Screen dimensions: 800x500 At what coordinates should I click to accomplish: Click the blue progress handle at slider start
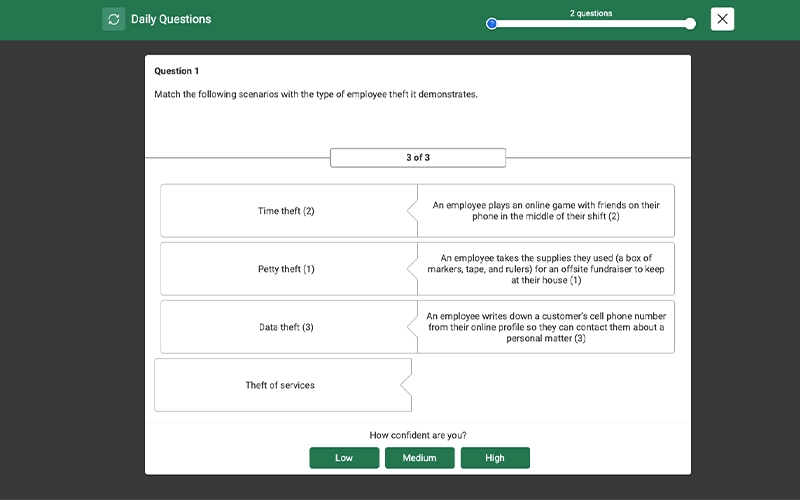pyautogui.click(x=491, y=24)
